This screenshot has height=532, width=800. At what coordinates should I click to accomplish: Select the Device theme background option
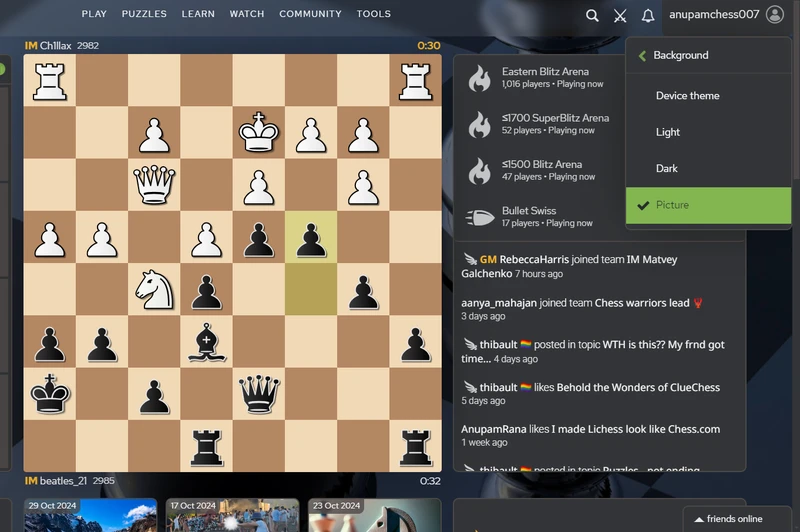tap(687, 96)
